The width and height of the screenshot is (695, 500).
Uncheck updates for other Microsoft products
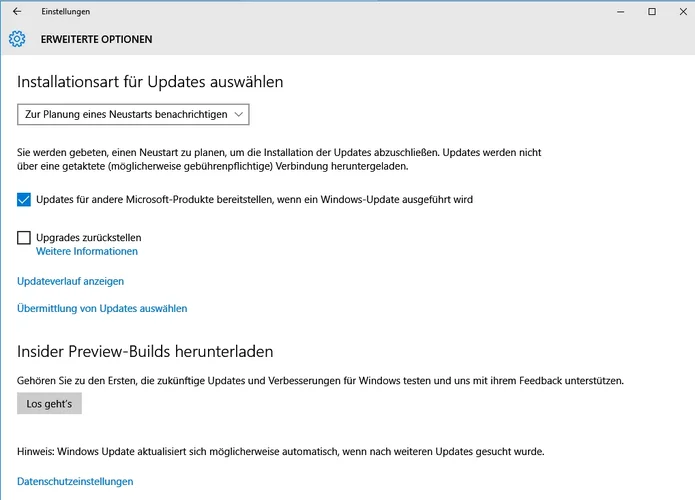click(x=25, y=200)
